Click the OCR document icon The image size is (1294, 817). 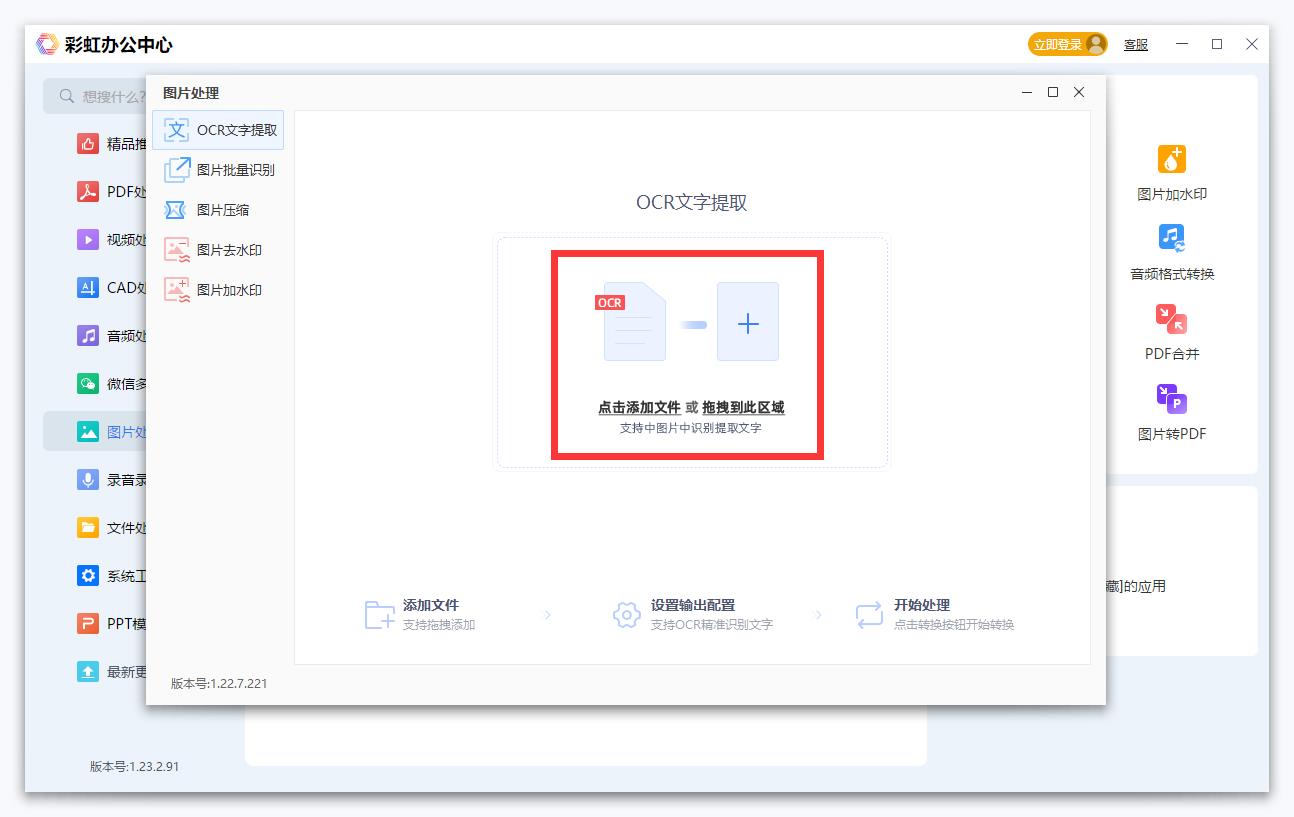[x=632, y=321]
